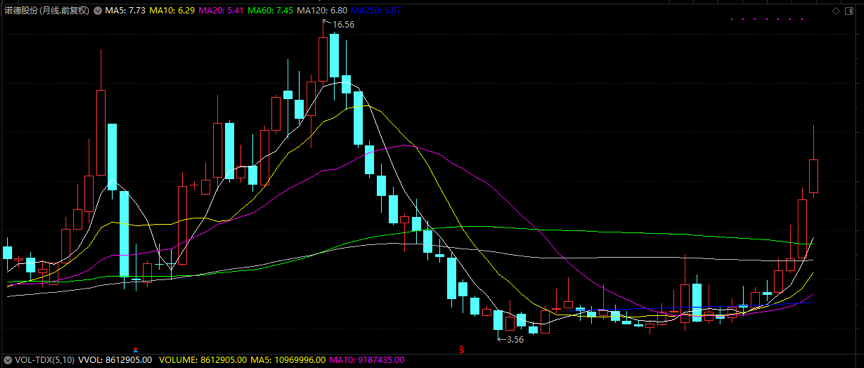The height and width of the screenshot is (368, 864).
Task: Select the blue MA250: 5.07 legend
Action: 376,10
